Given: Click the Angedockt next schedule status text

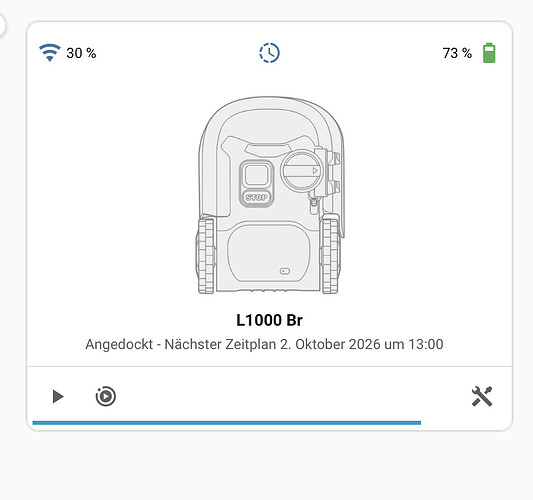Looking at the screenshot, I should tap(264, 344).
